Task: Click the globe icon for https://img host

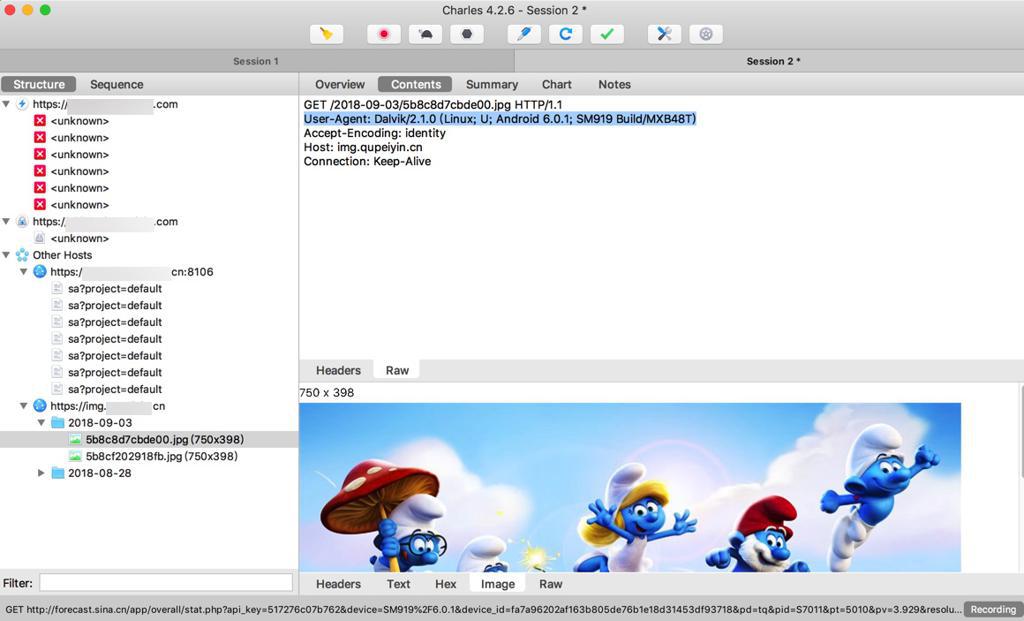Action: [40, 406]
